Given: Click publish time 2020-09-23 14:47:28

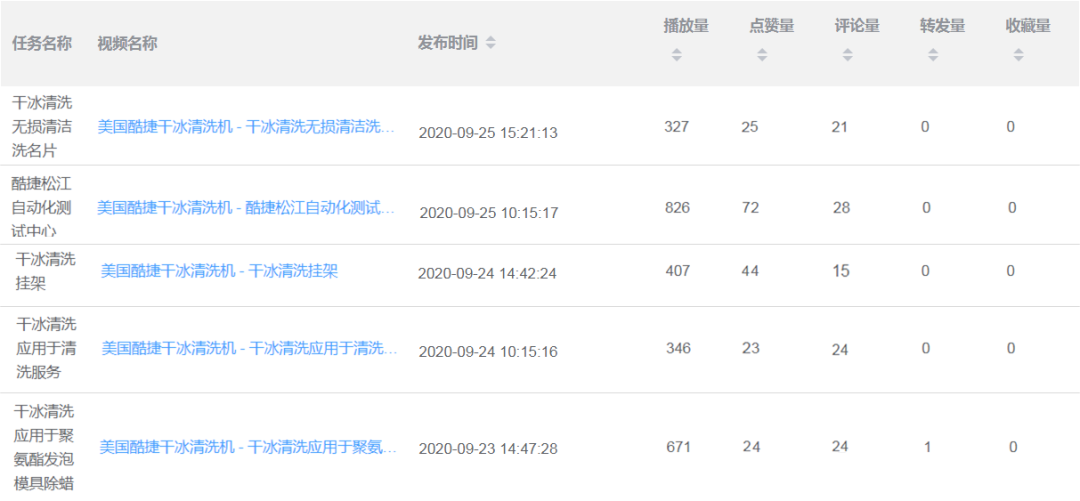Looking at the screenshot, I should (x=488, y=449).
